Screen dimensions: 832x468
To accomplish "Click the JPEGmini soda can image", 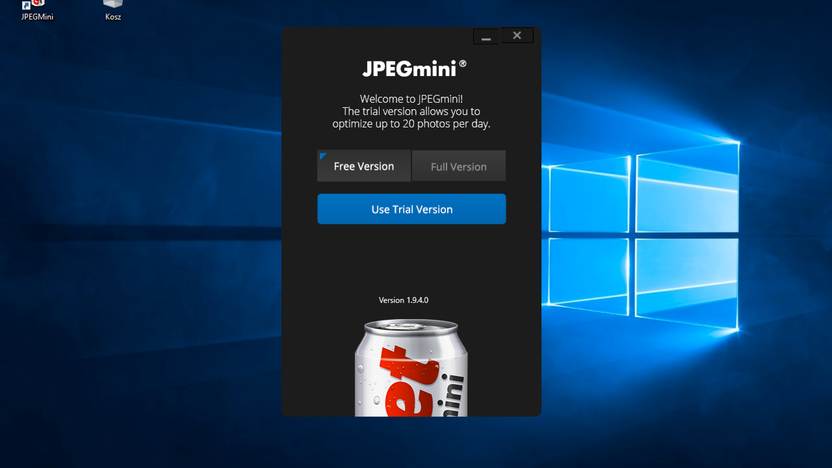I will click(411, 368).
